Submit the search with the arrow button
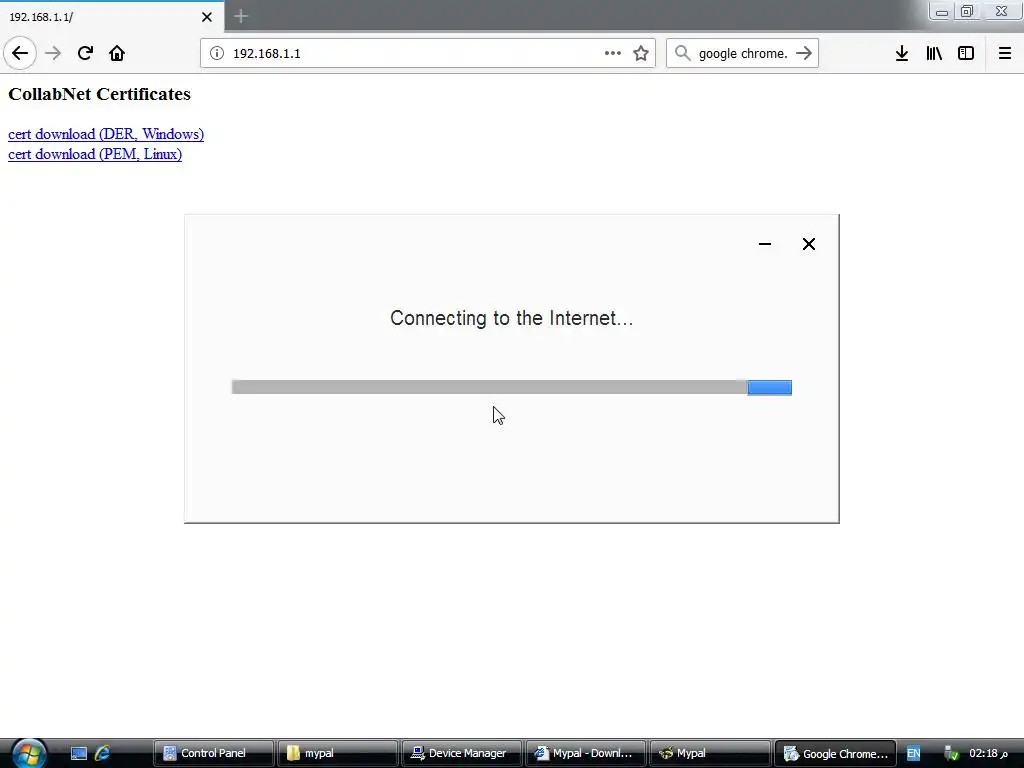The height and width of the screenshot is (768, 1024). click(x=804, y=53)
